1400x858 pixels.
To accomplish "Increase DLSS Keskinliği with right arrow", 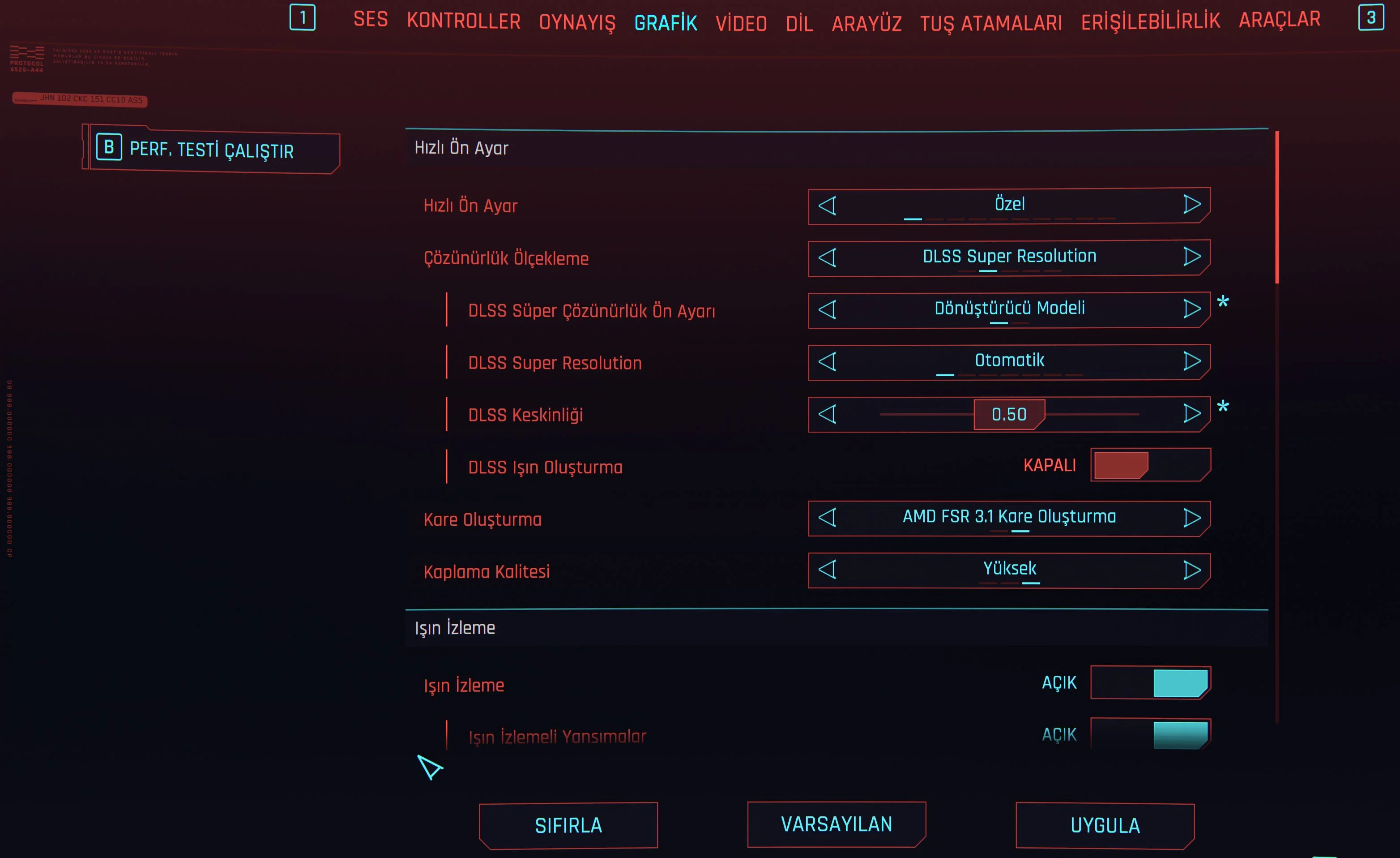I will point(1191,413).
